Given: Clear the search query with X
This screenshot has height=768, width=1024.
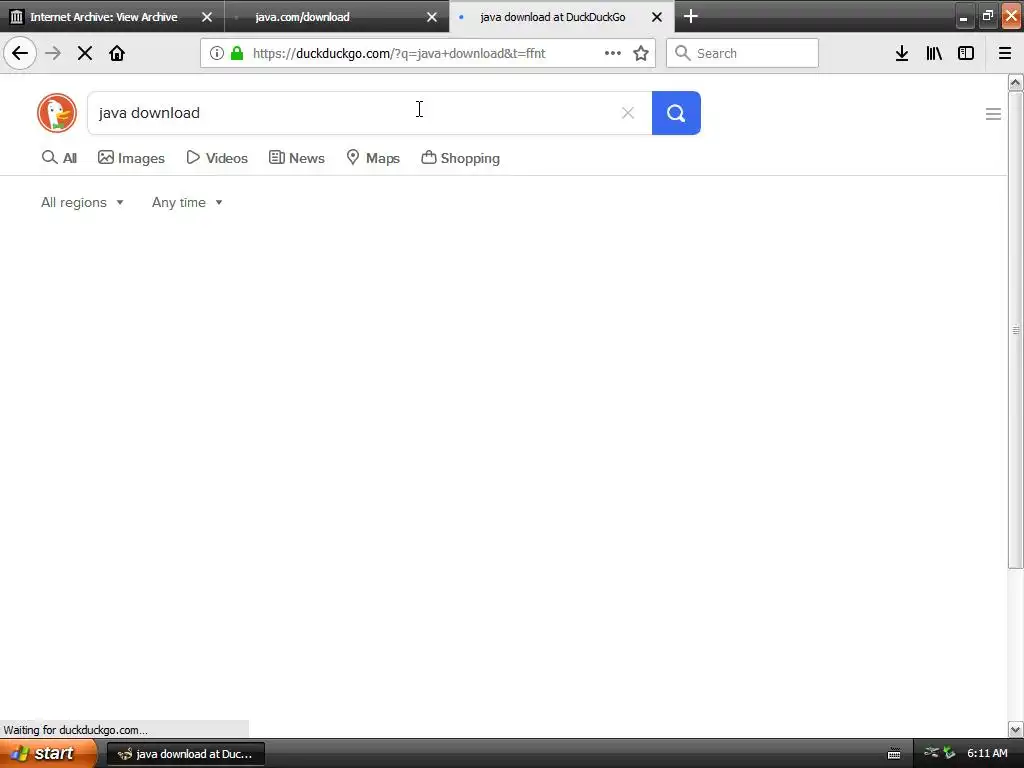Looking at the screenshot, I should coord(628,113).
